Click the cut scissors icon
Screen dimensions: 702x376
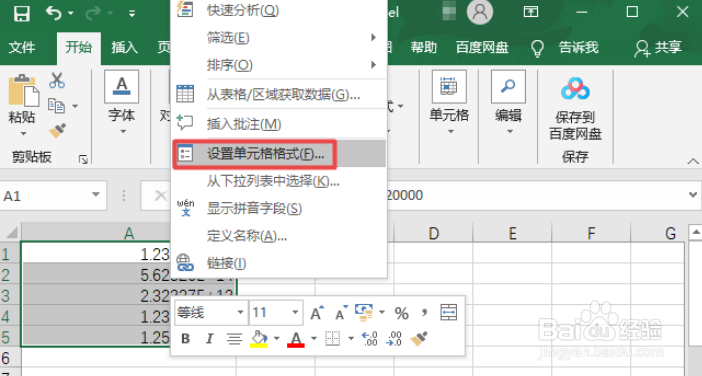57,81
